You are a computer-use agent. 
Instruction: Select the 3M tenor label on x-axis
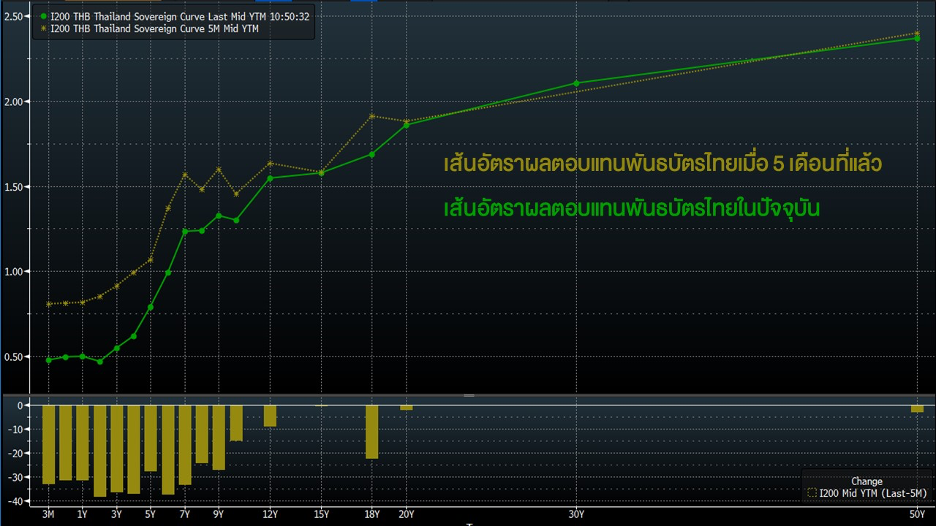pyautogui.click(x=48, y=514)
